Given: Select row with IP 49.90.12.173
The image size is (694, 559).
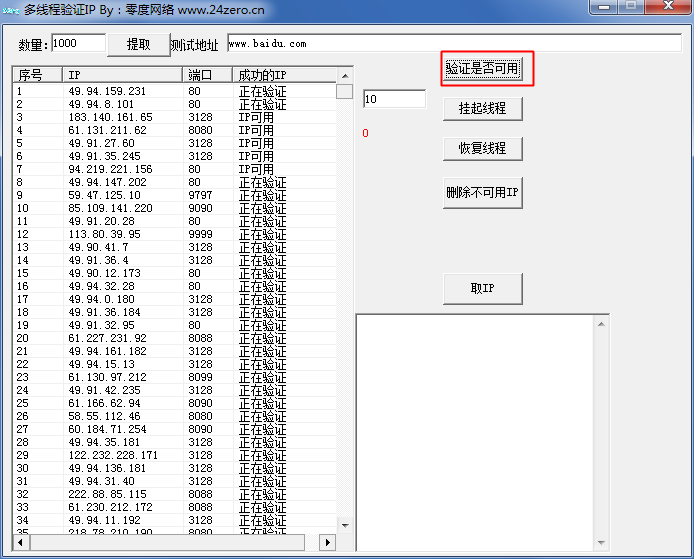Looking at the screenshot, I should (174, 273).
